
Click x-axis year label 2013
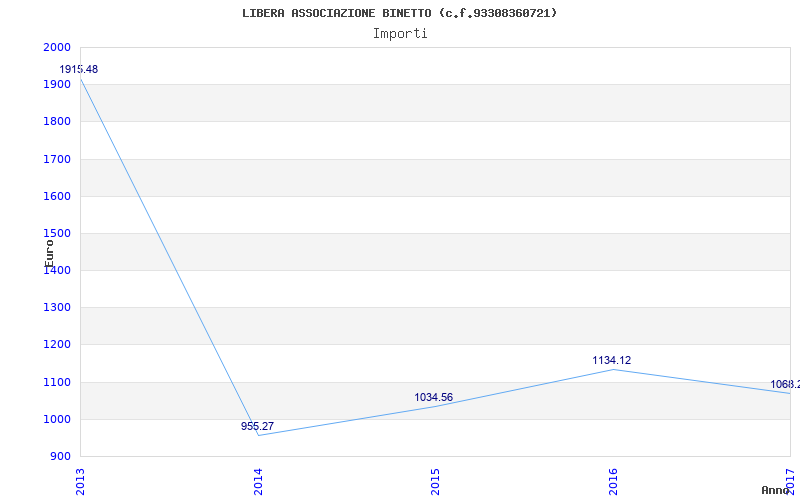coord(80,481)
